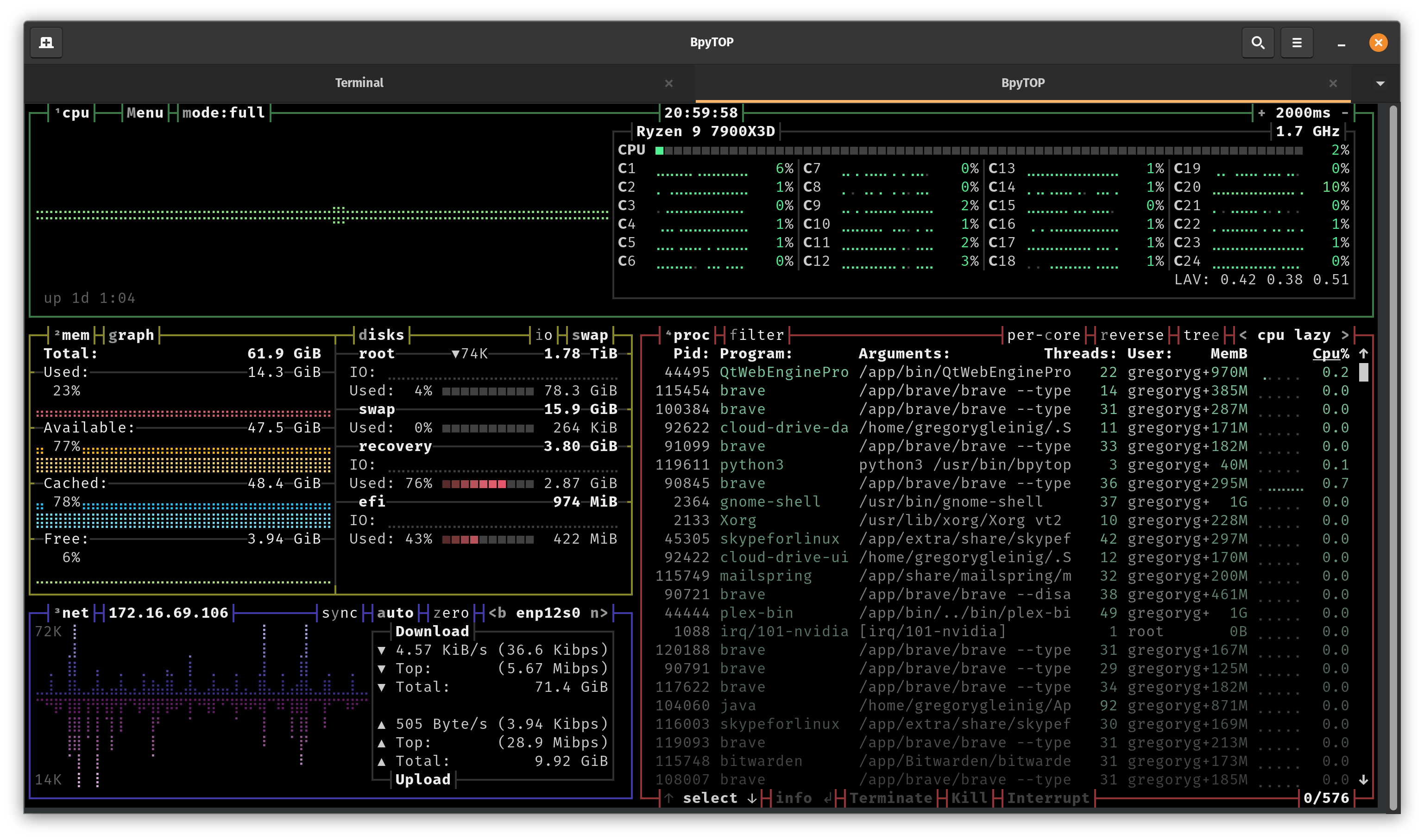Change view via mode:full button
This screenshot has height=840, width=1424.
(224, 113)
